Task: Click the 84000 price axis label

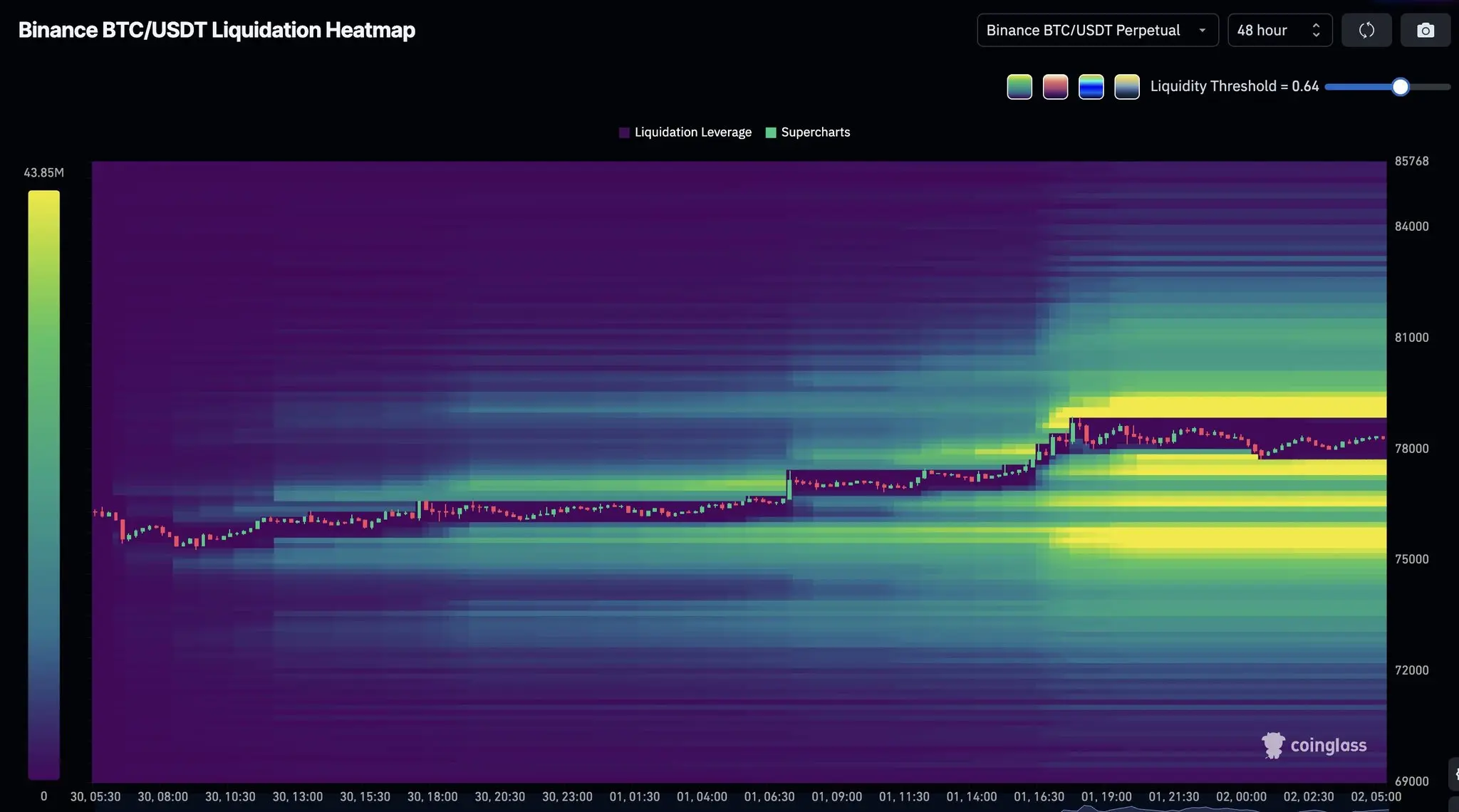Action: 1411,227
